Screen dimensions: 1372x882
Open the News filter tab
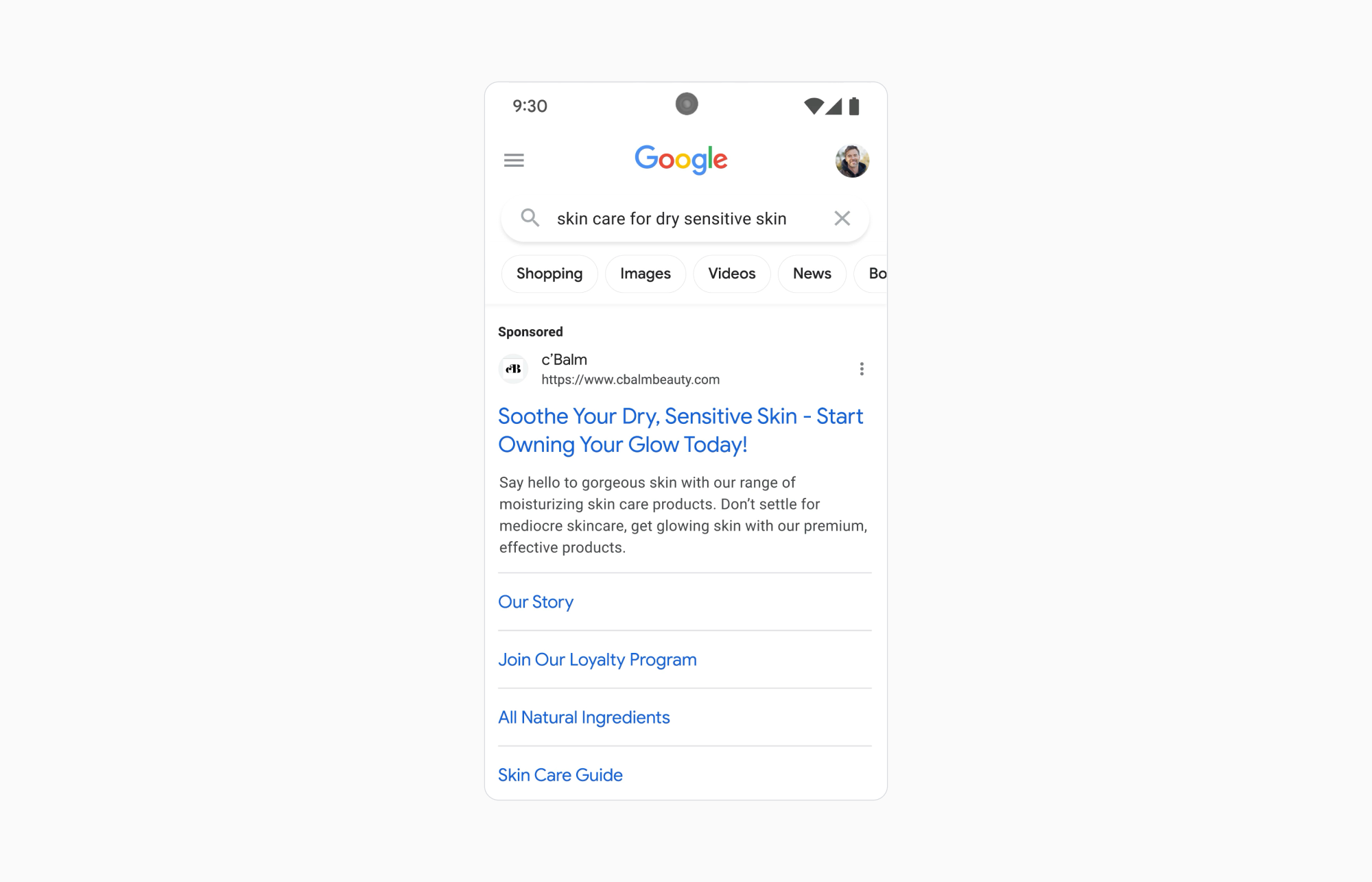pos(811,273)
